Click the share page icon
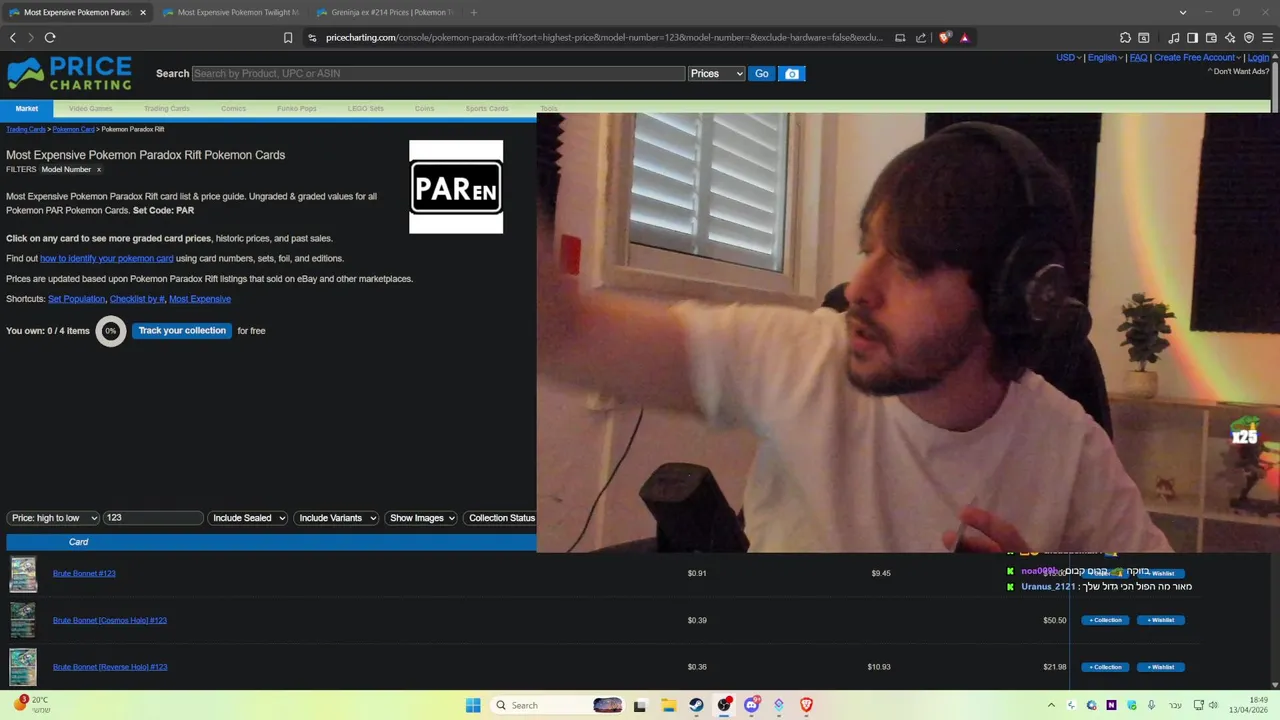This screenshot has width=1280, height=720. [x=921, y=38]
